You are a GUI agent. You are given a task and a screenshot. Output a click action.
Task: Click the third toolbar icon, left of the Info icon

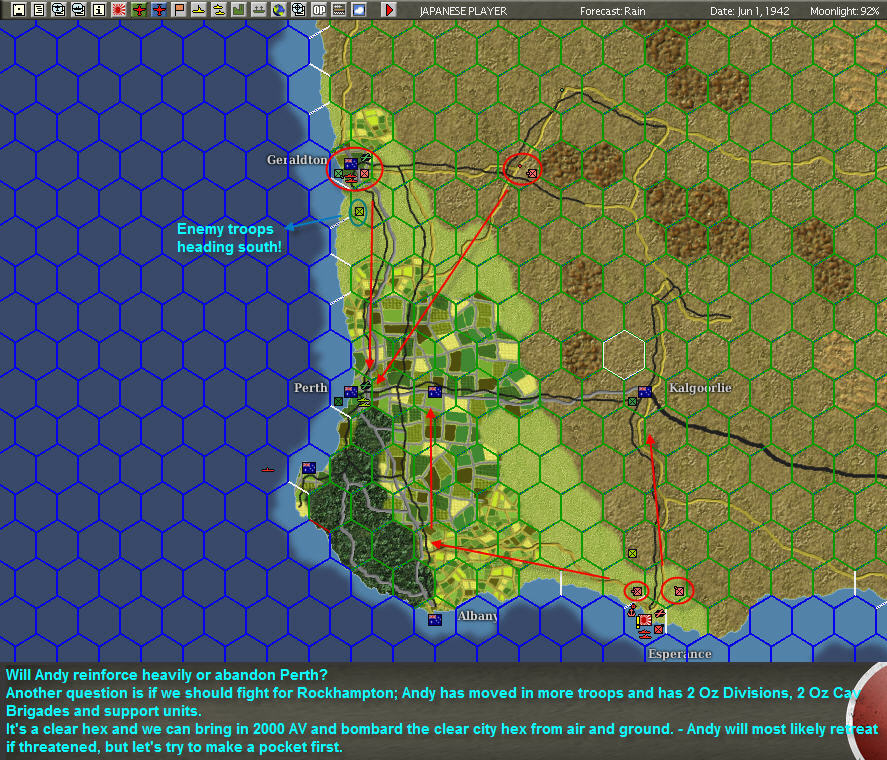click(x=58, y=10)
